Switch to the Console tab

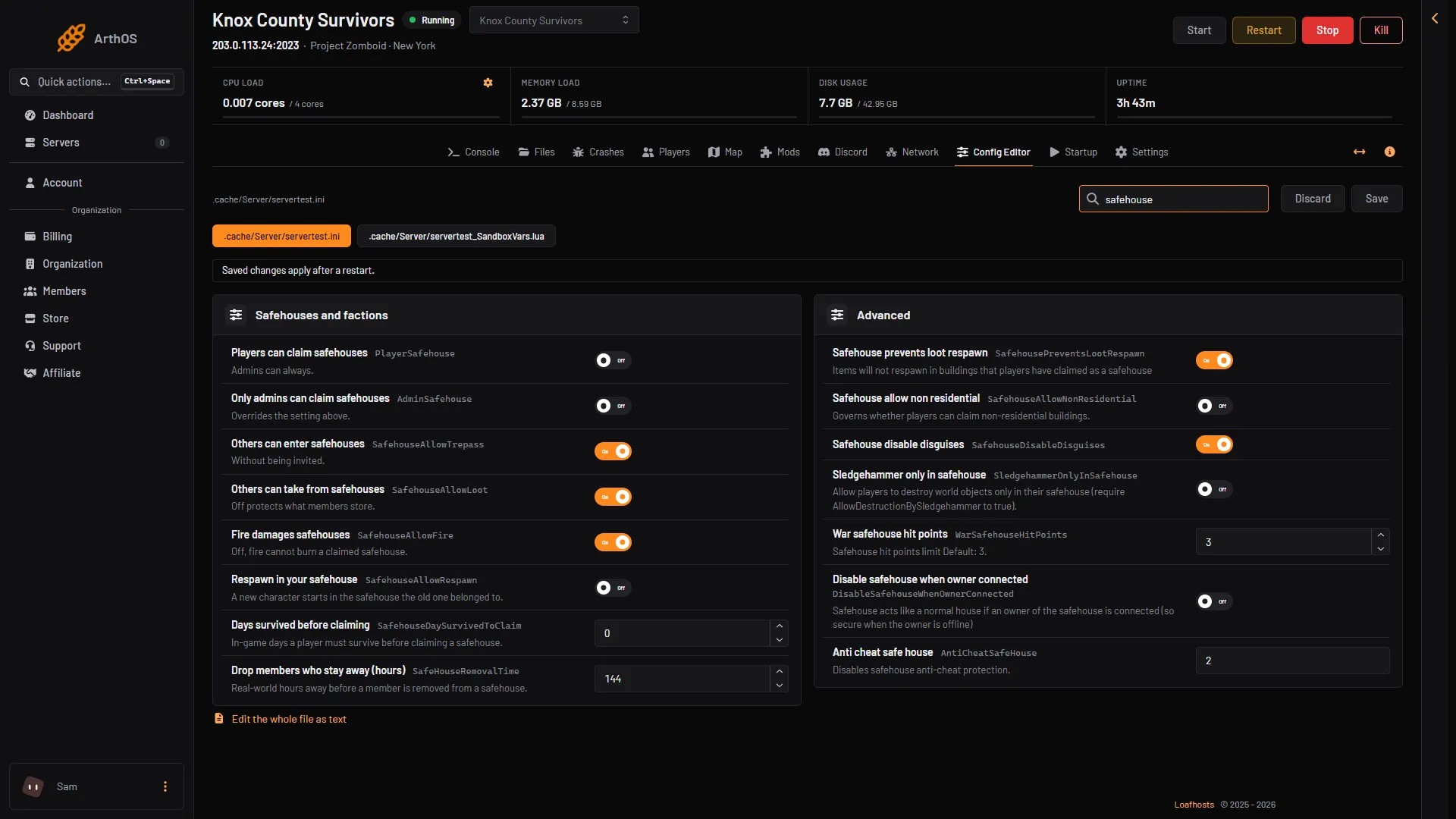point(473,152)
